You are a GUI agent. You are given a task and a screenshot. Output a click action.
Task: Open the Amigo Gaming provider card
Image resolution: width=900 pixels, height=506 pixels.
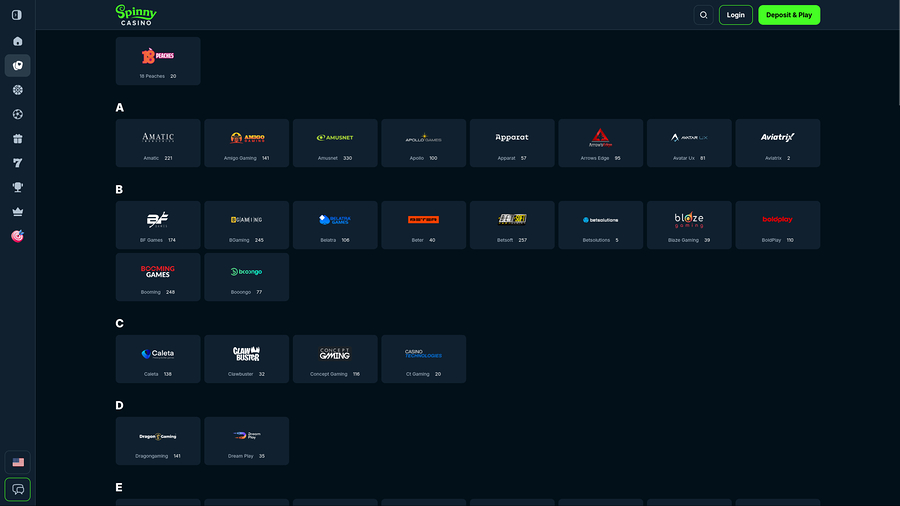click(x=246, y=143)
